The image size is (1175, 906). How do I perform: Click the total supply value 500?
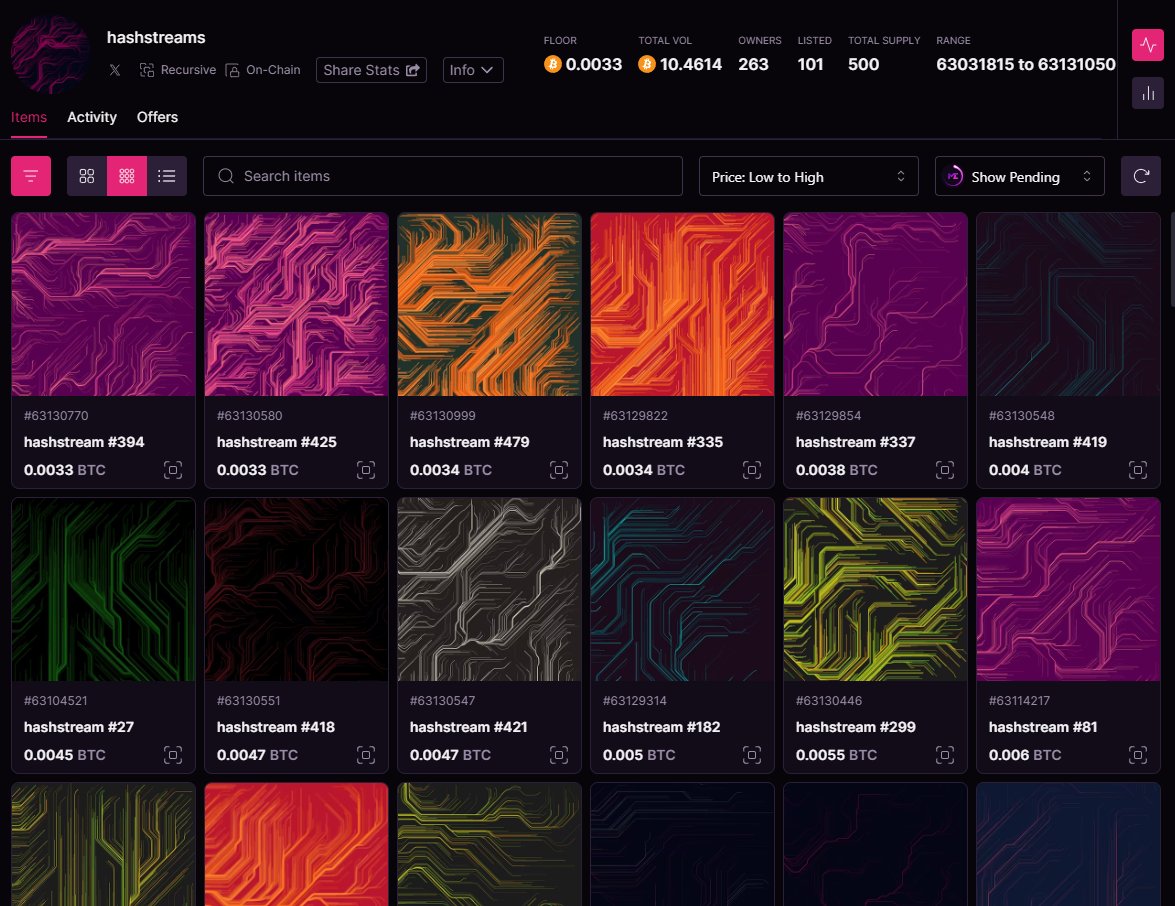(x=863, y=64)
